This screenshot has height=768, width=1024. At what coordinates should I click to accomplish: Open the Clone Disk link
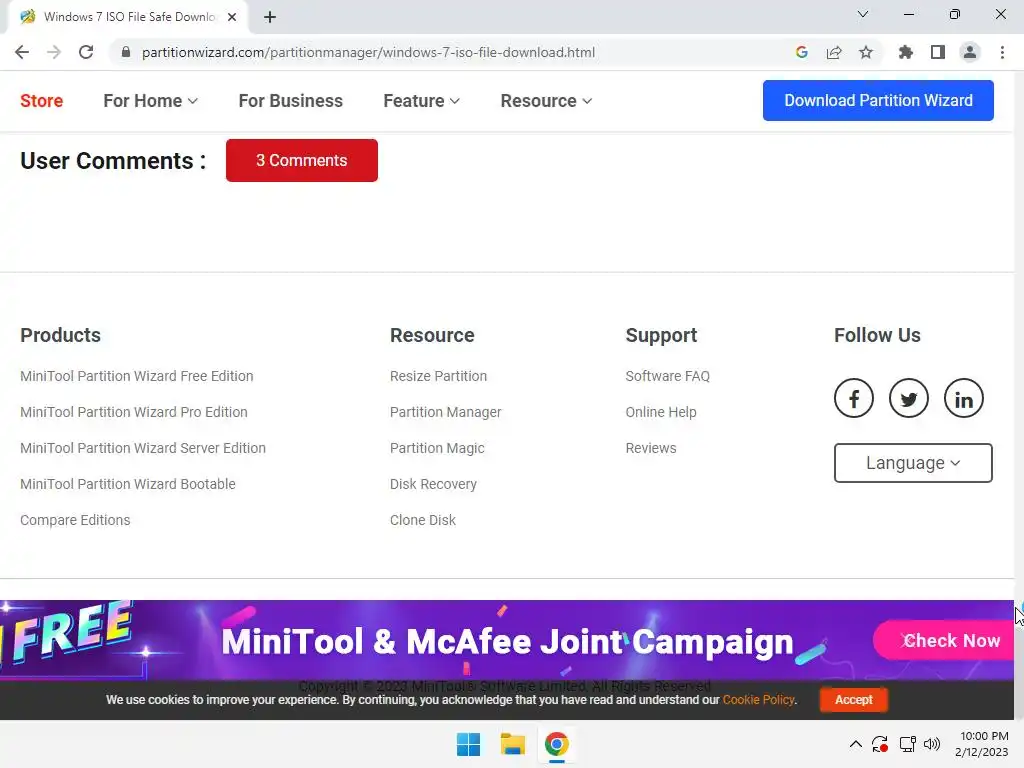(423, 520)
